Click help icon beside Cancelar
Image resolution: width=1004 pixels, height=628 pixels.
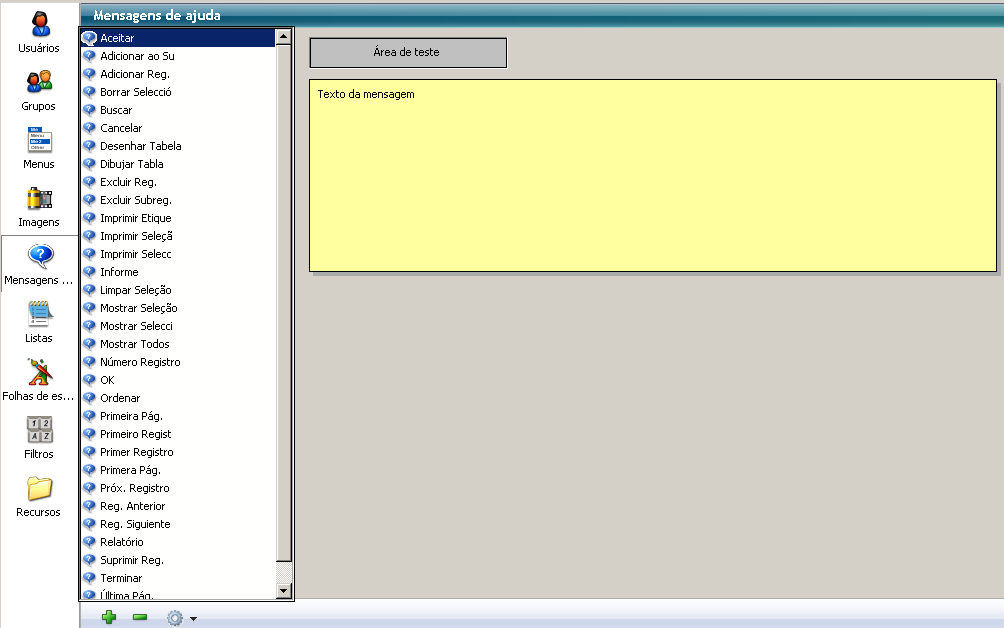(90, 128)
